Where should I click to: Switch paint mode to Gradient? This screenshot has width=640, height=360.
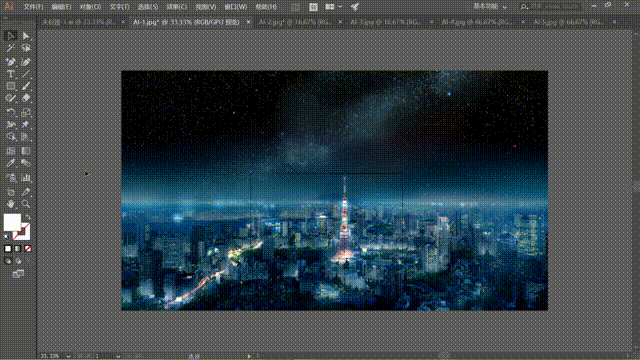18,249
